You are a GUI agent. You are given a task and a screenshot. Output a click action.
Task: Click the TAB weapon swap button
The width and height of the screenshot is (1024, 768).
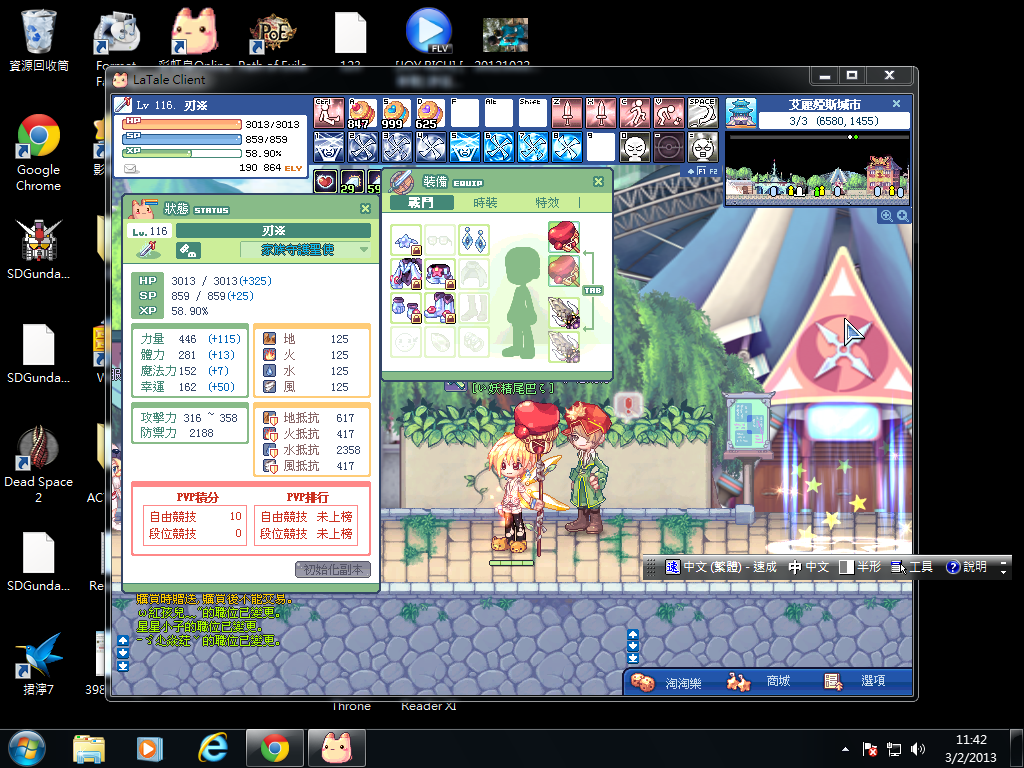[x=592, y=290]
